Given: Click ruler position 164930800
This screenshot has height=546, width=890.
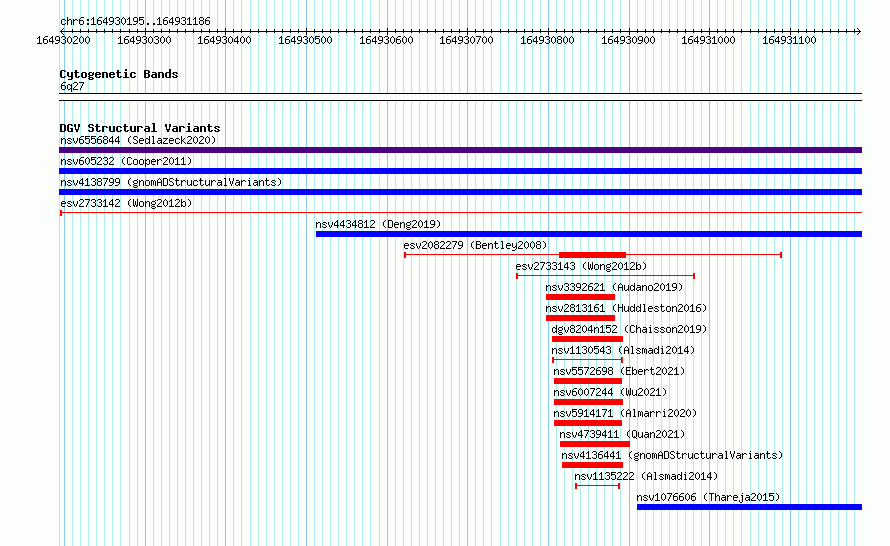Looking at the screenshot, I should click(547, 40).
